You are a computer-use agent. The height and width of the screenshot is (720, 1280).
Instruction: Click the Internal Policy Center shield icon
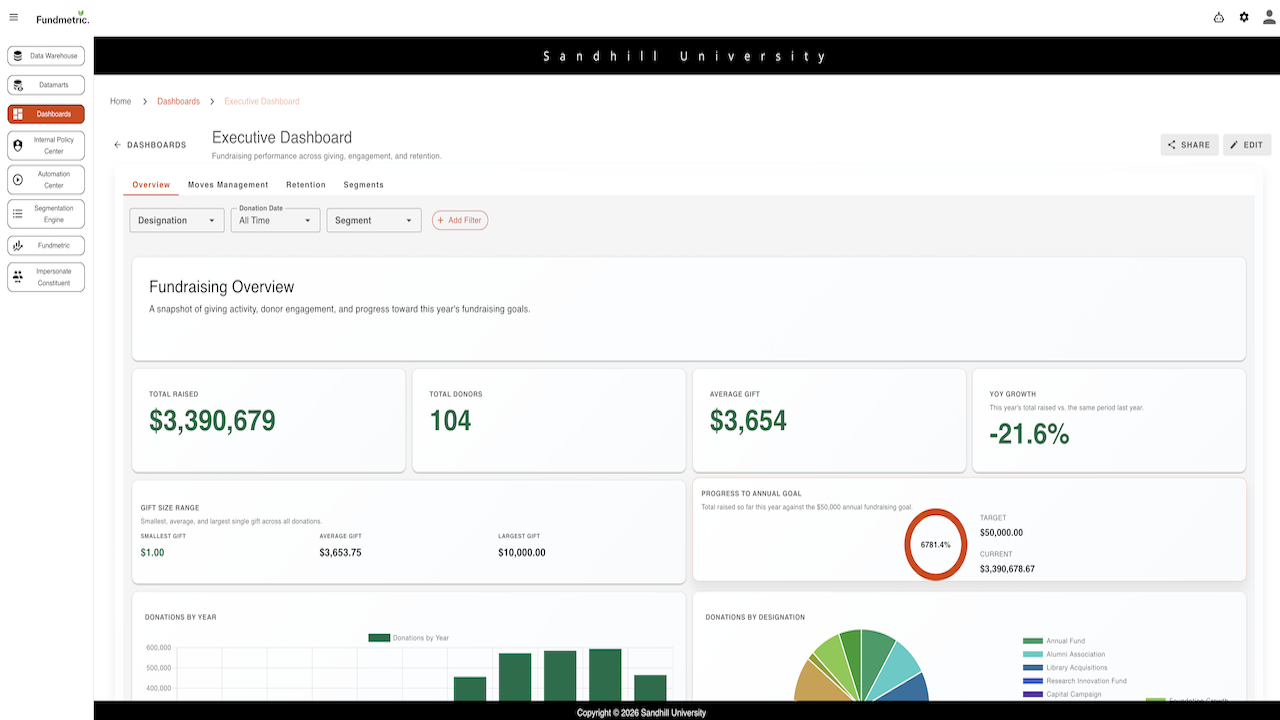(18, 146)
